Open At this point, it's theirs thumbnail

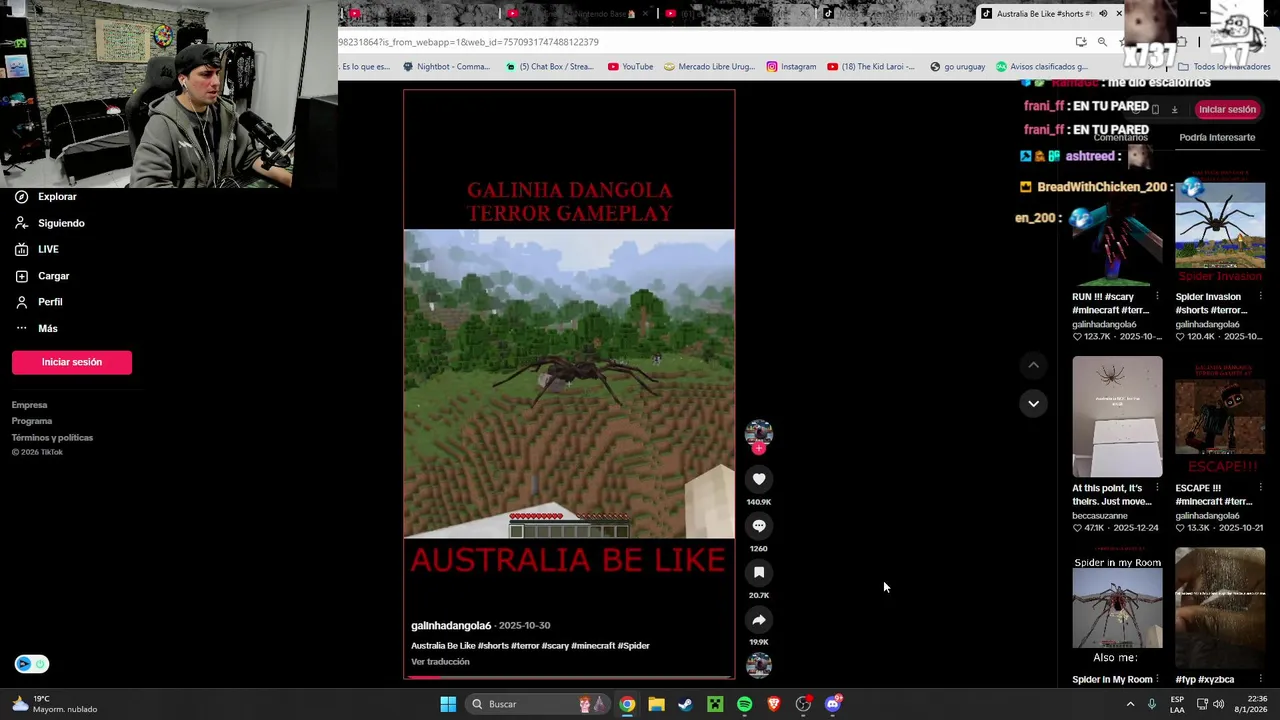point(1117,417)
